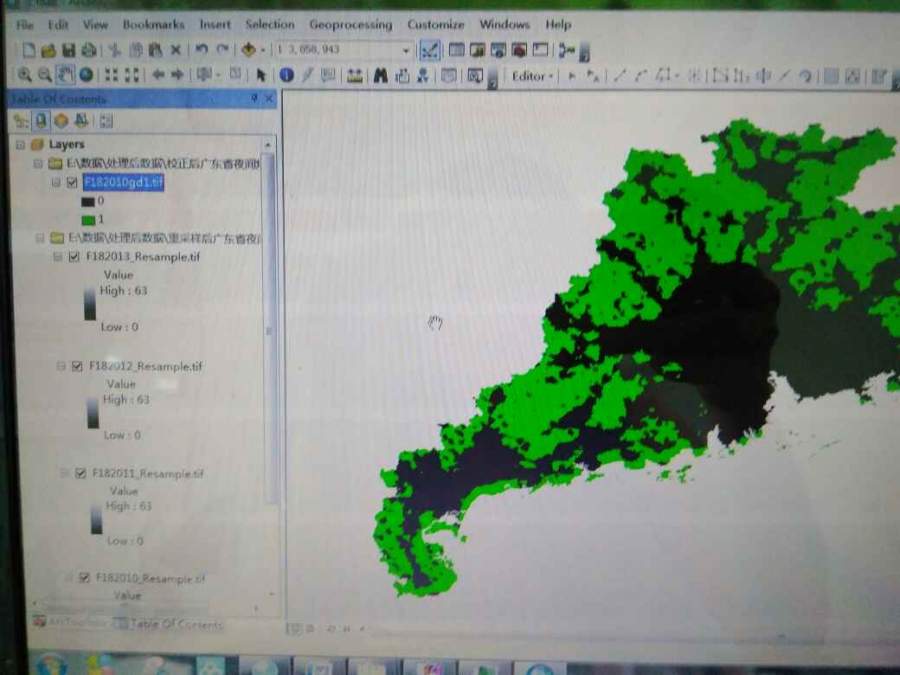Toggle the F182010_Resample.tif layer checkbox
The image size is (900, 675).
click(x=84, y=577)
